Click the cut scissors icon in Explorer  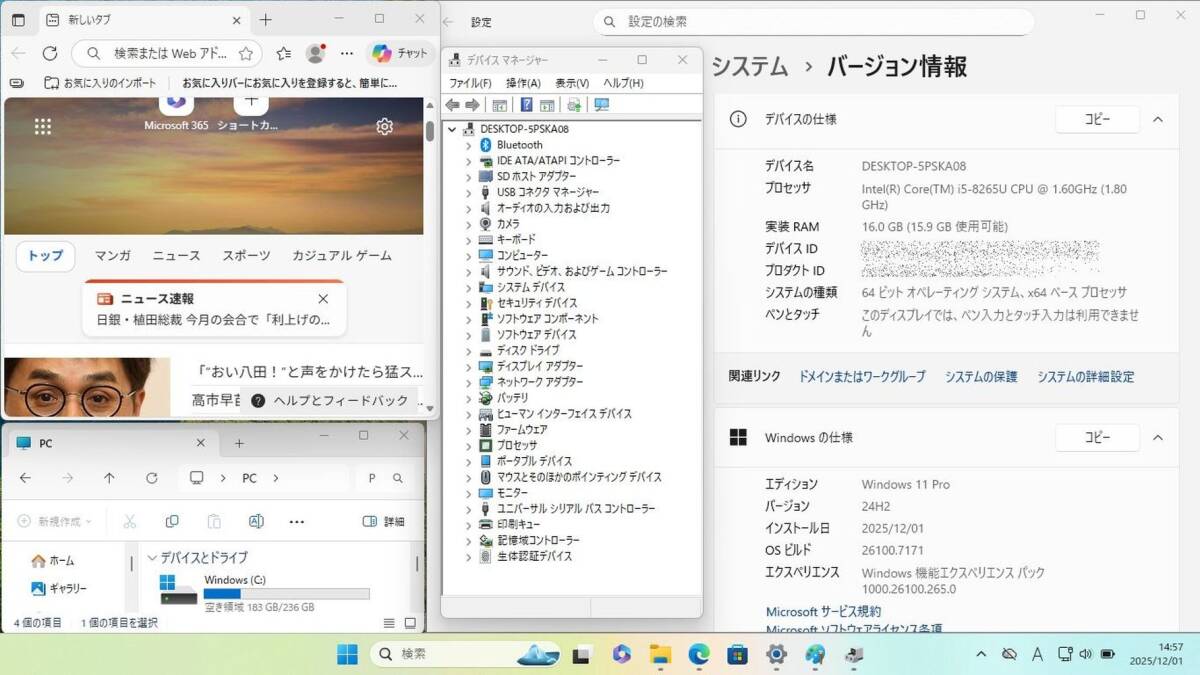coord(129,521)
